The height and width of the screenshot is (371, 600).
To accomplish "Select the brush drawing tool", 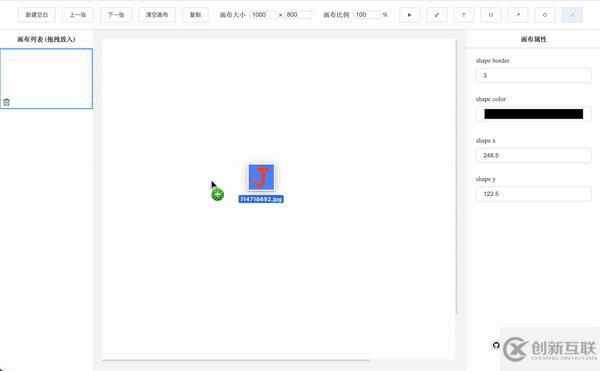I will click(437, 15).
